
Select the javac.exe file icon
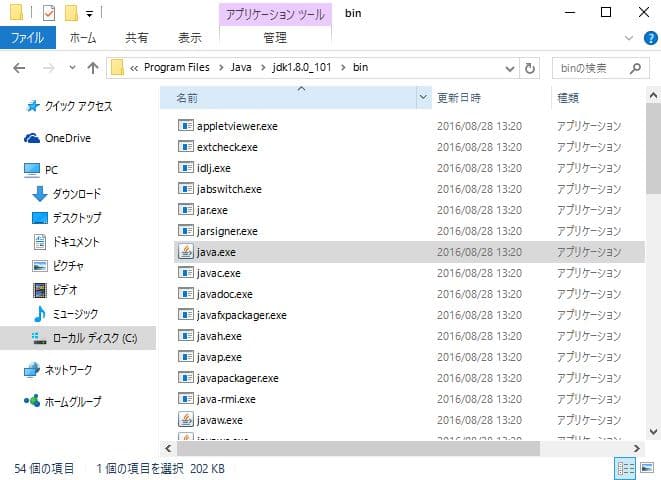185,273
